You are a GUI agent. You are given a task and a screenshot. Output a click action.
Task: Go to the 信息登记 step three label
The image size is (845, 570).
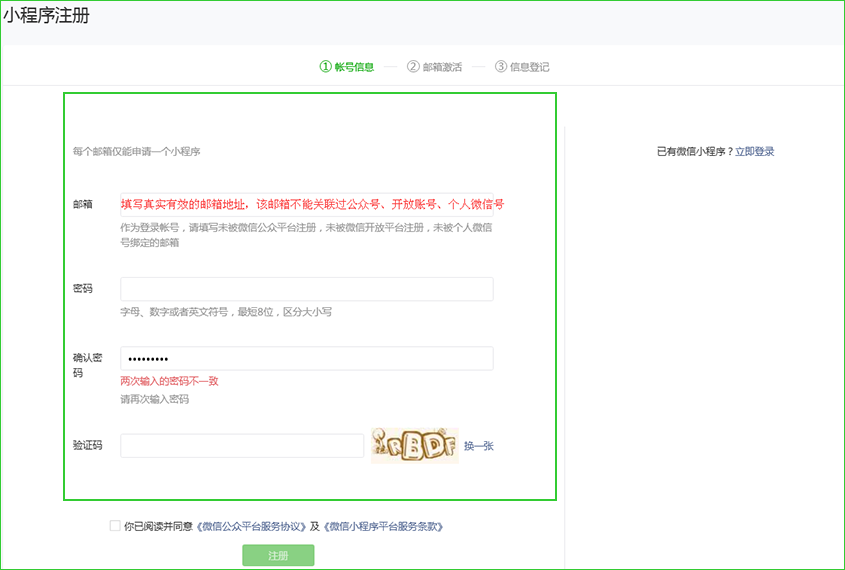coord(522,67)
